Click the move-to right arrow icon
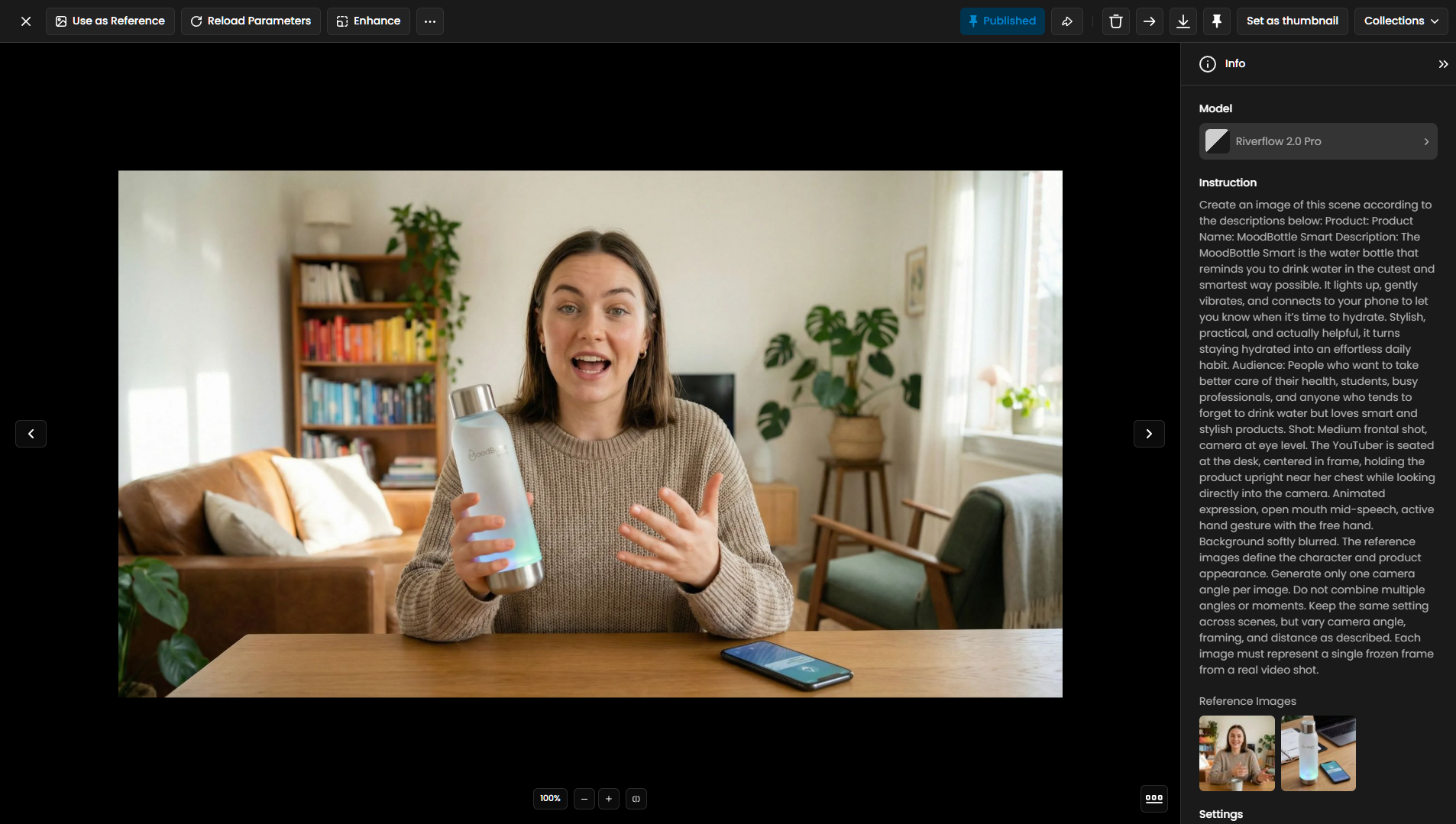The width and height of the screenshot is (1456, 824). point(1149,21)
